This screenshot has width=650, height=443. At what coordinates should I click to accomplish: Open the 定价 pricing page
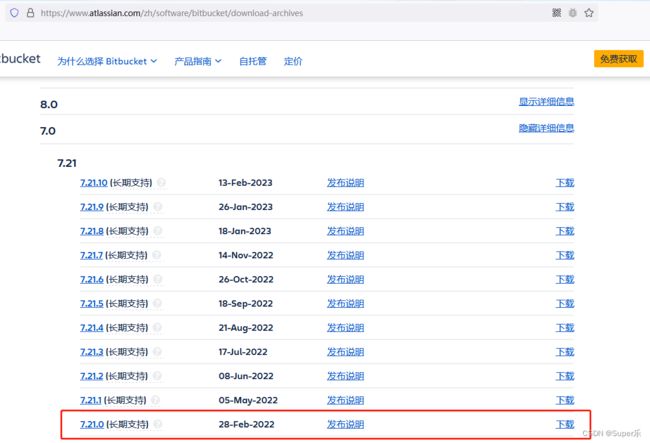tap(293, 61)
